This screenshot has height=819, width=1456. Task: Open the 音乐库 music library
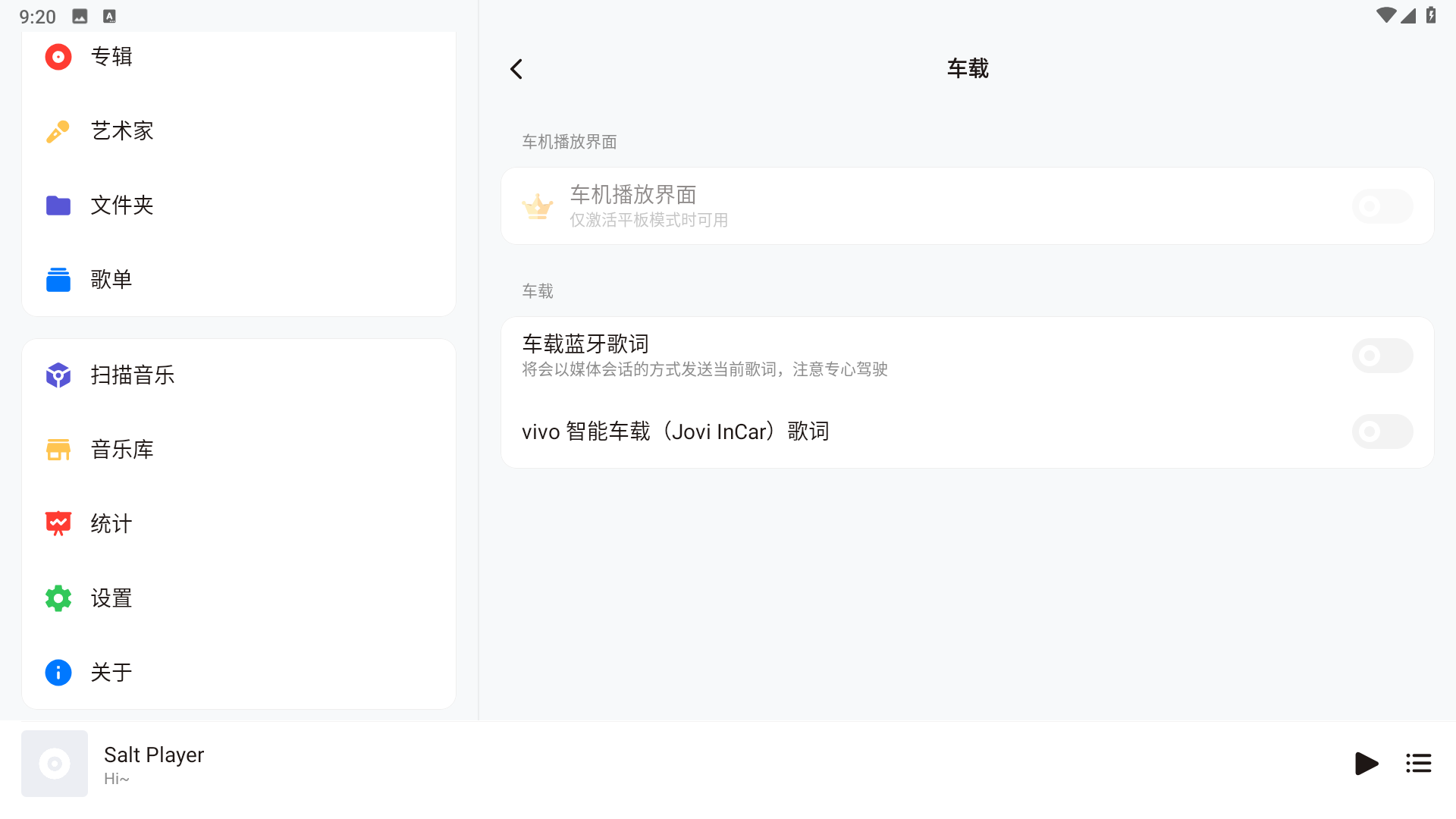point(121,448)
